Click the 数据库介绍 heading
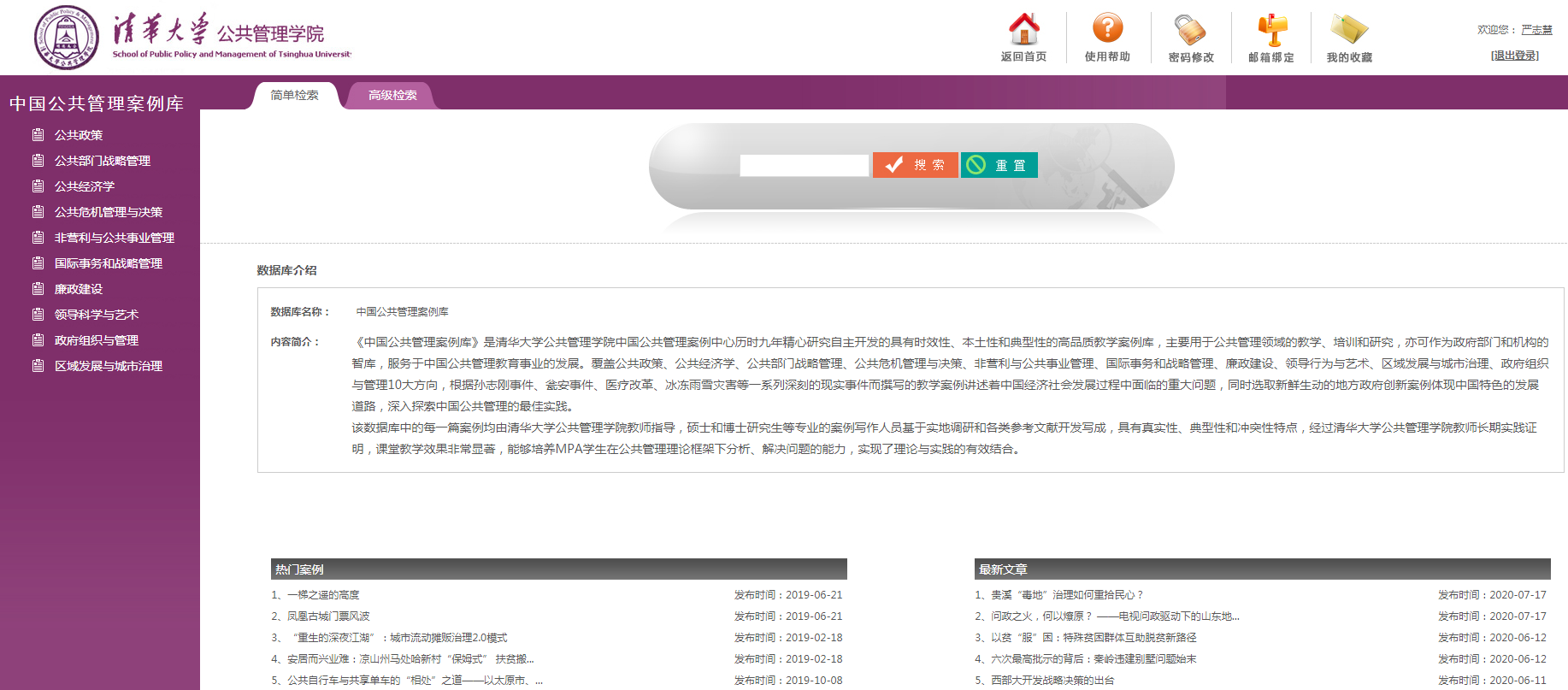This screenshot has height=690, width=1568. [x=286, y=270]
